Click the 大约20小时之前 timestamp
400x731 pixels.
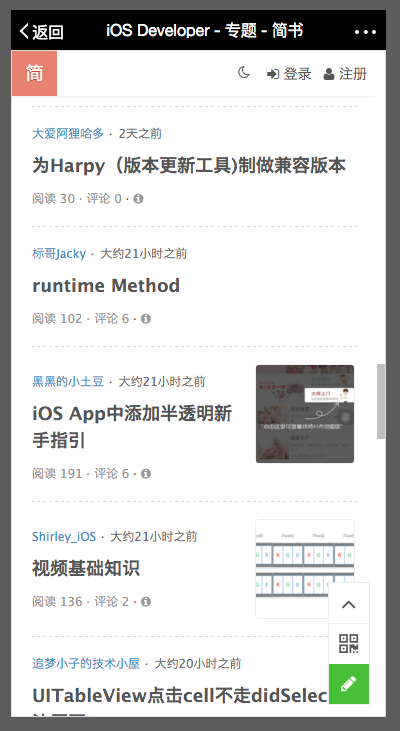[198, 663]
